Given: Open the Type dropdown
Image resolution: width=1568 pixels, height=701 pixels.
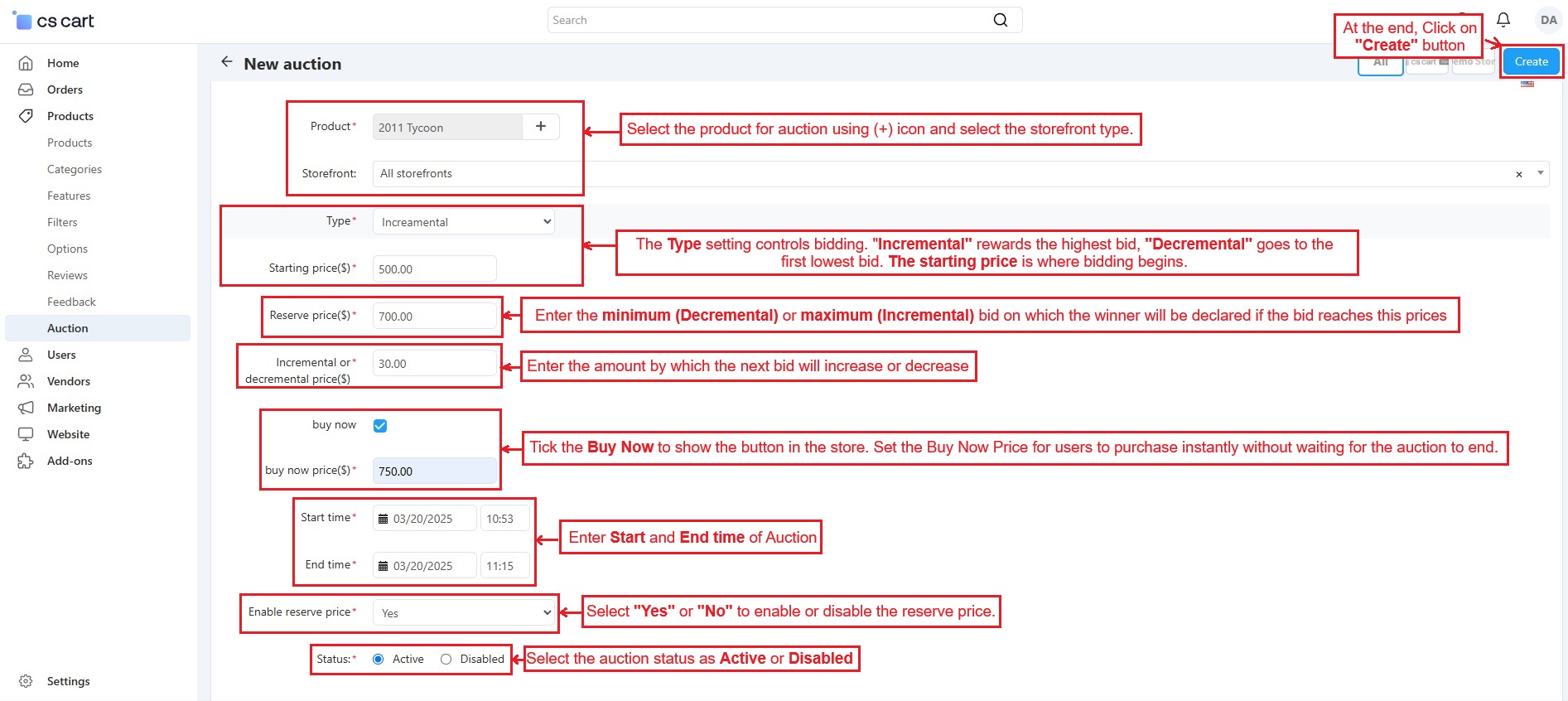Looking at the screenshot, I should 463,222.
